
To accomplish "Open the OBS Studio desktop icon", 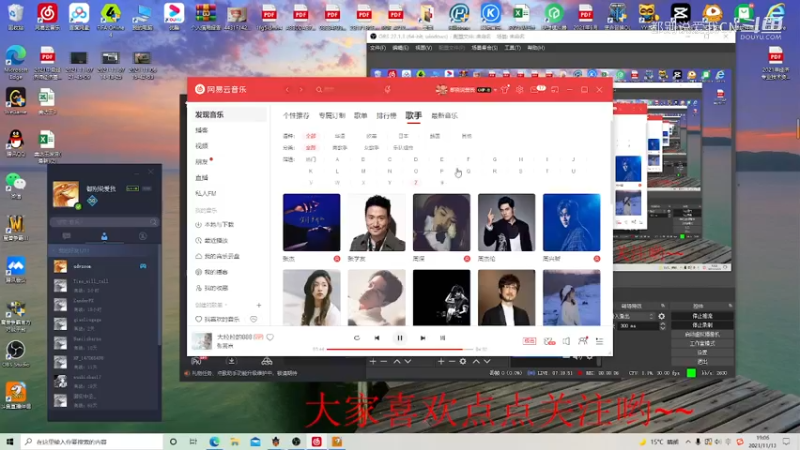I will click(16, 353).
